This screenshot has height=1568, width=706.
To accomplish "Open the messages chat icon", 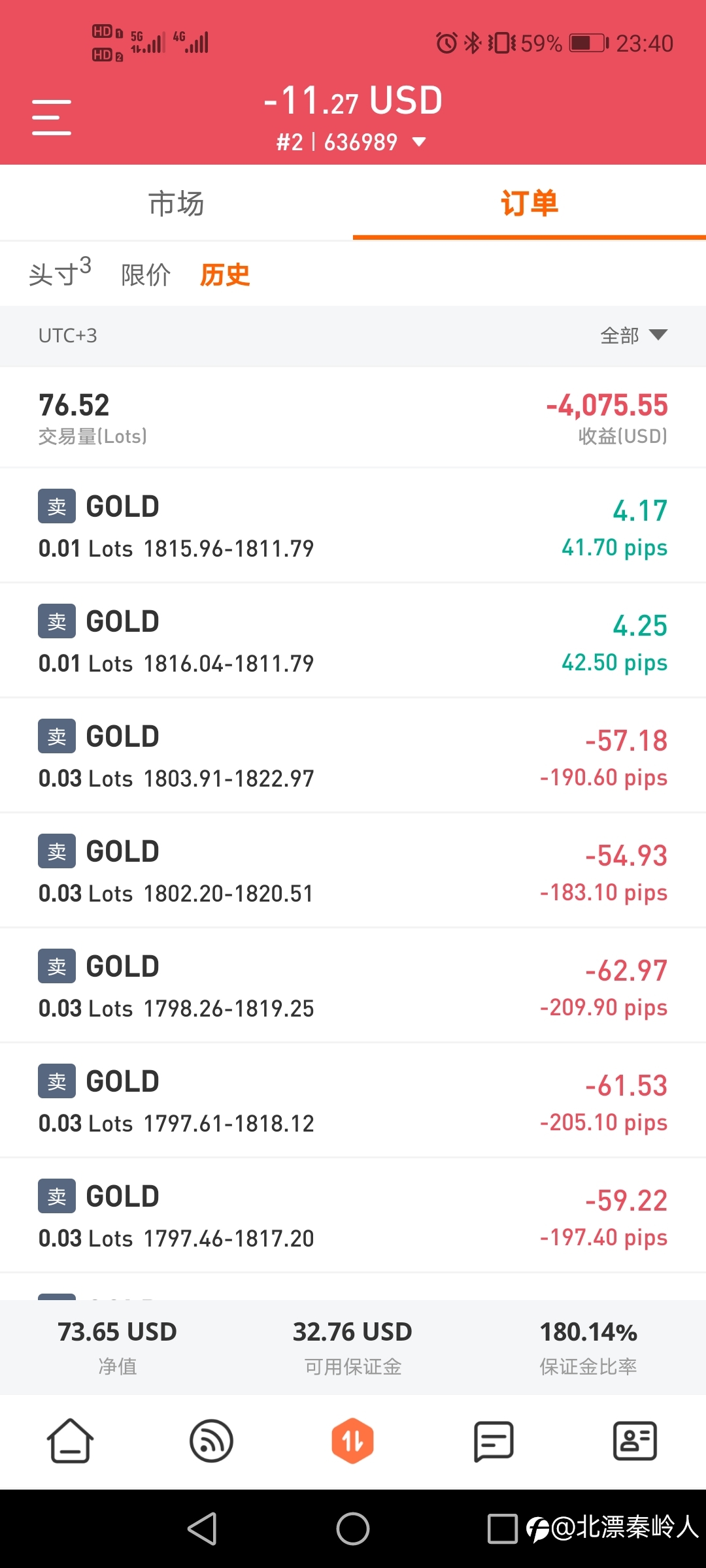I will [494, 1441].
